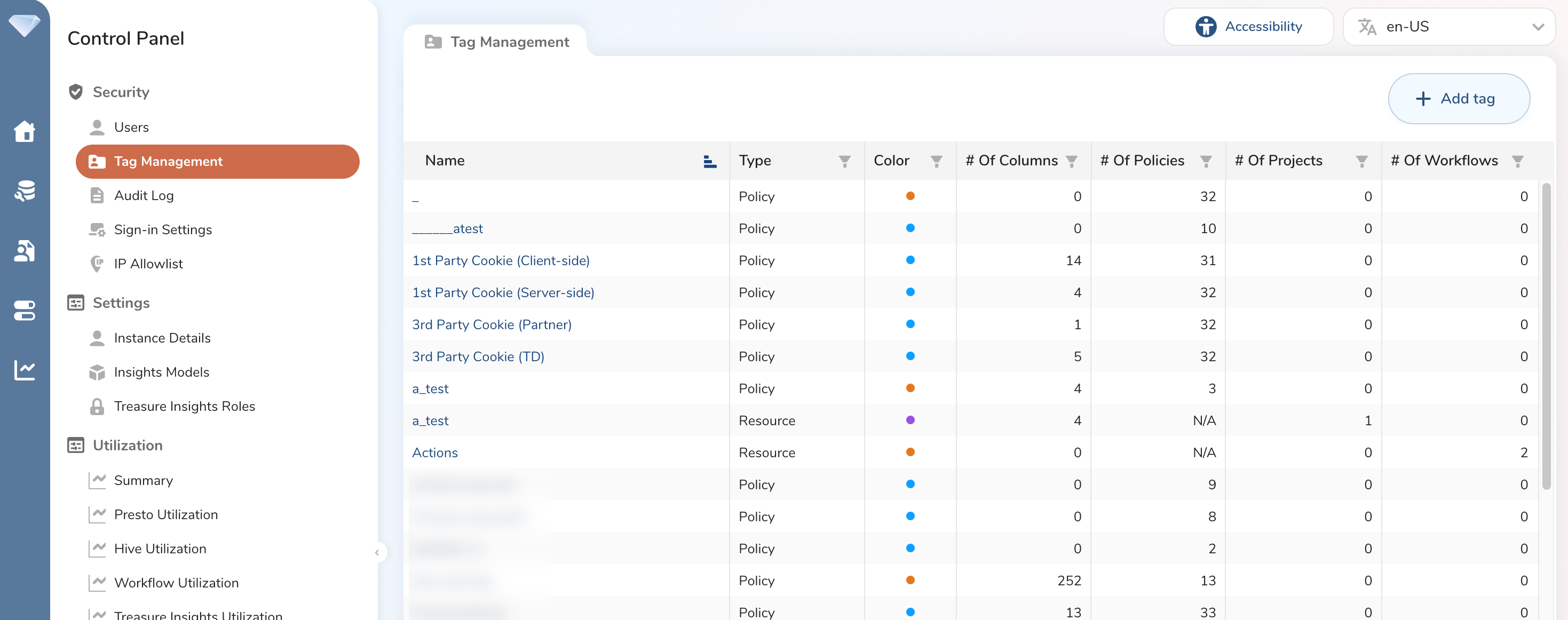Filter the # Of Policies column
Screen dimensions: 1568x620
[1205, 161]
